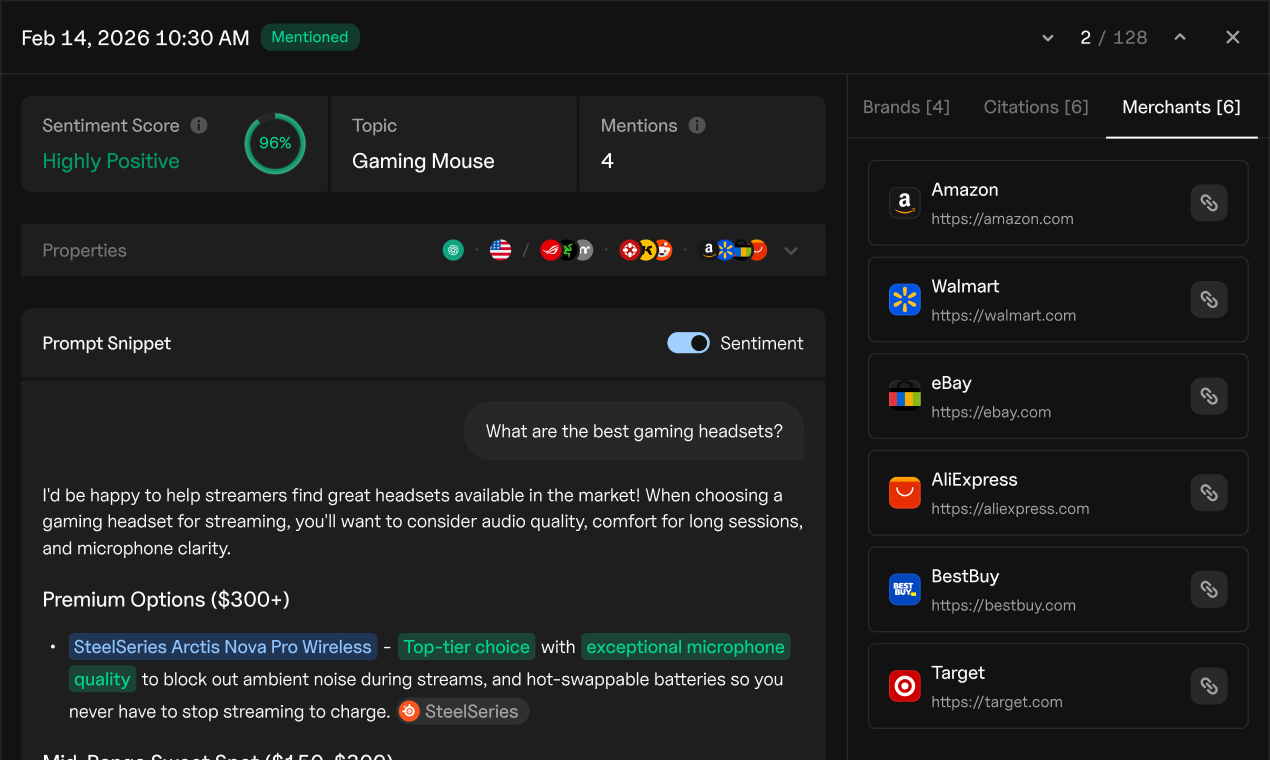Image resolution: width=1270 pixels, height=760 pixels.
Task: Click the BestBuy logo in Merchants list
Action: point(905,589)
